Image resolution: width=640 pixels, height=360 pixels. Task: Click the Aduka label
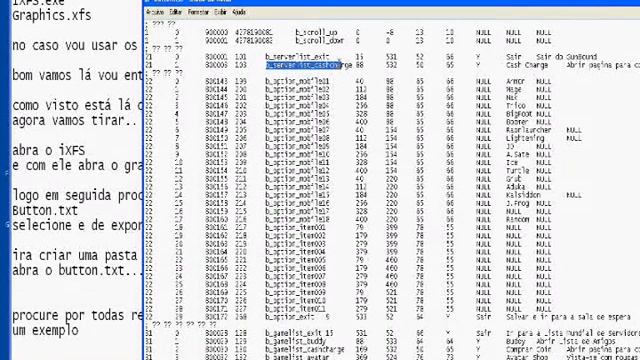516,187
